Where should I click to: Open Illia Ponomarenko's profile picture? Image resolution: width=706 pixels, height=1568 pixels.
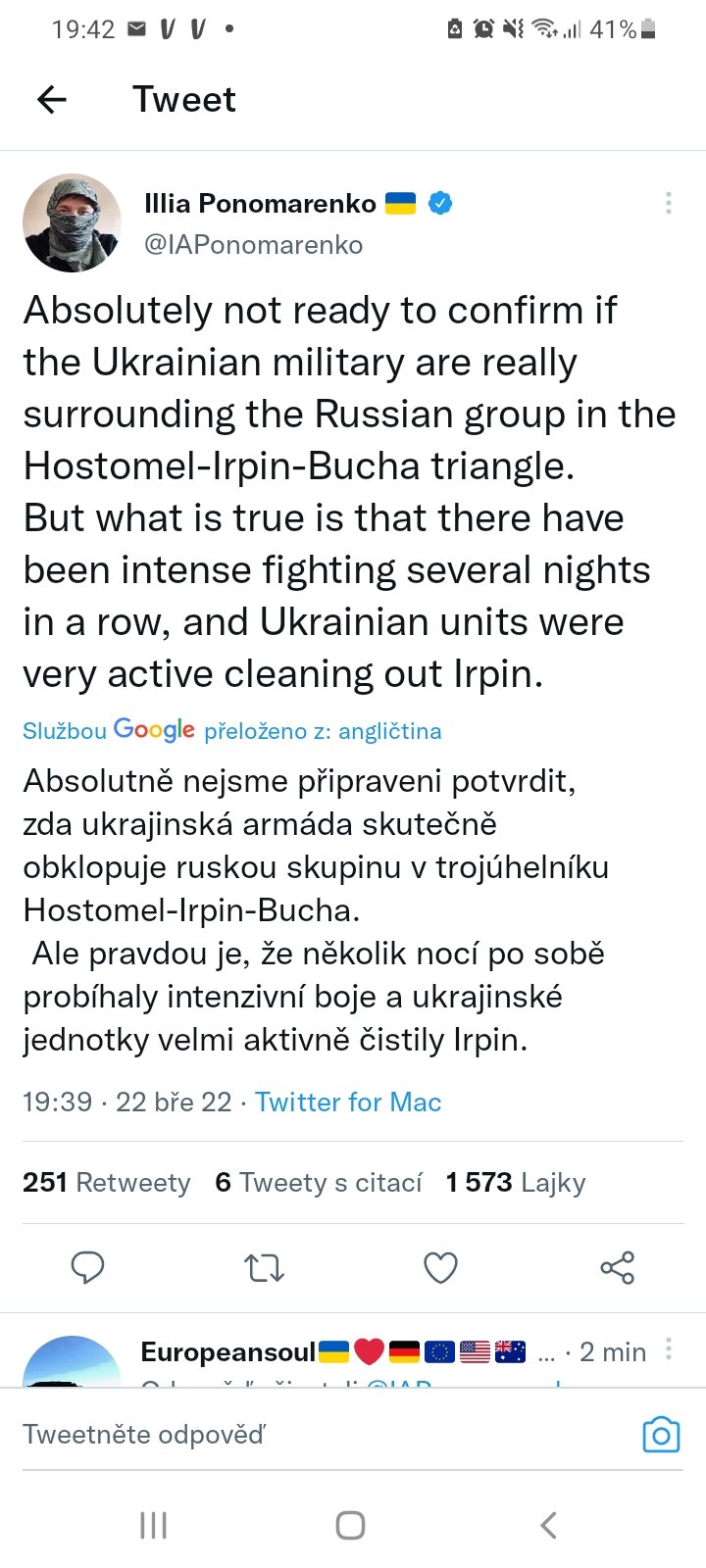72,223
